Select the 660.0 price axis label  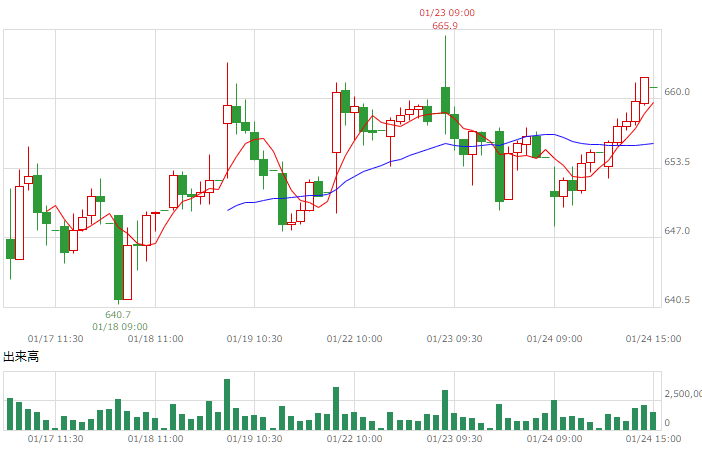point(677,91)
